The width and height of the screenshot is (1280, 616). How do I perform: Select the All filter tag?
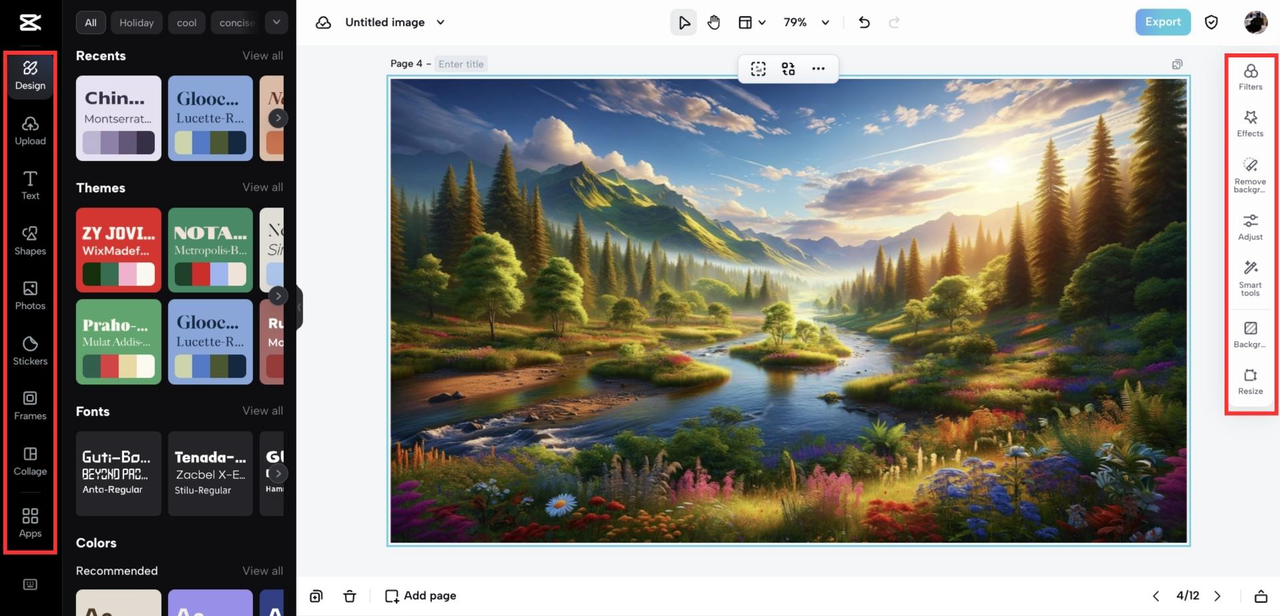coord(91,22)
